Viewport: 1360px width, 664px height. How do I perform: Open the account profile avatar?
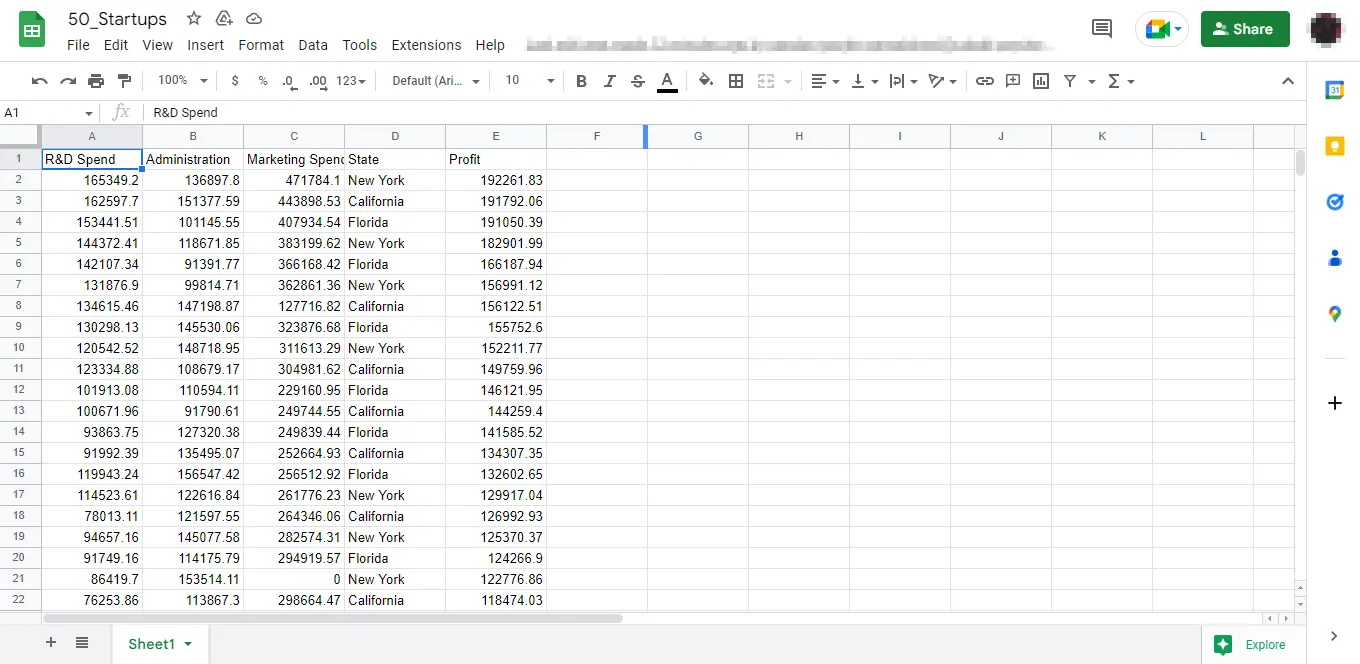pos(1326,29)
